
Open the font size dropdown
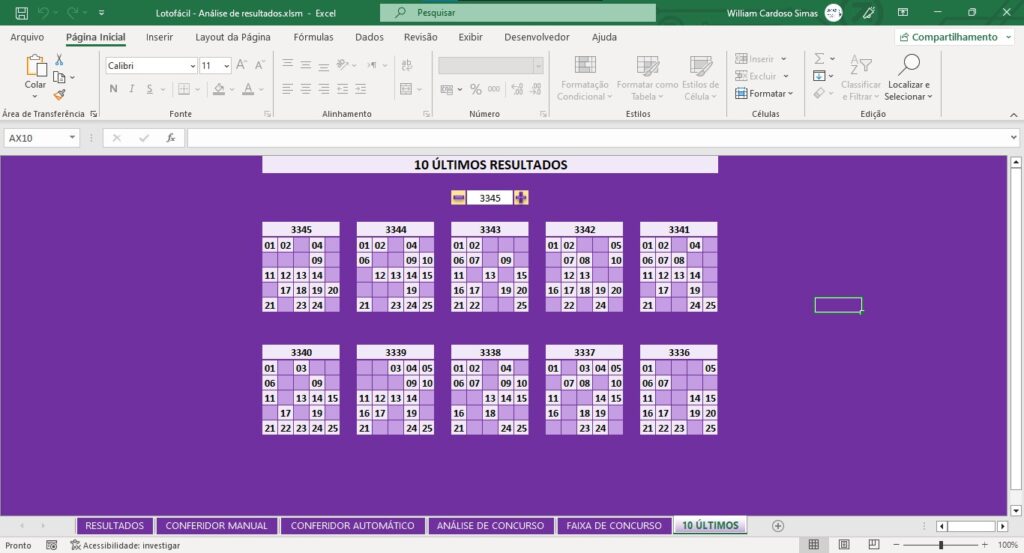pos(227,66)
